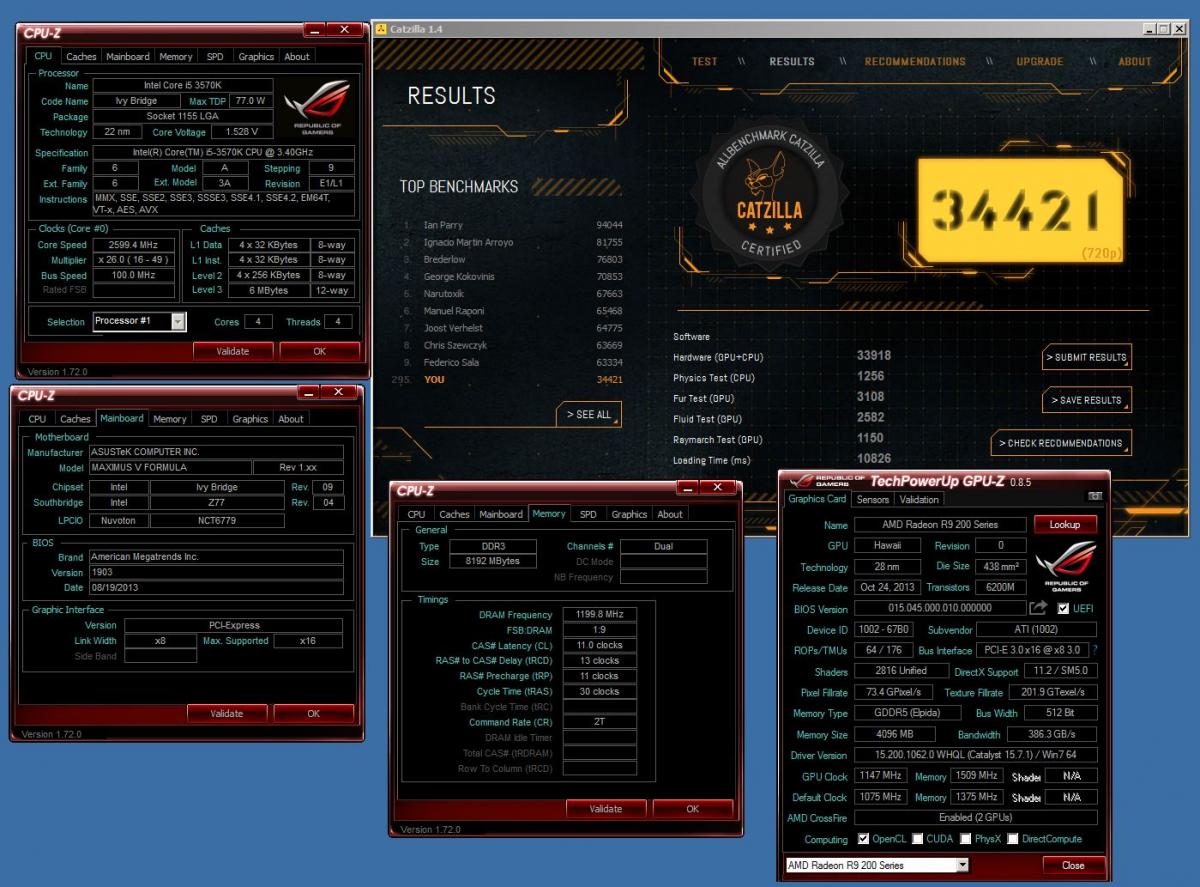
Task: Enable the PhysX computing checkbox
Action: [x=966, y=839]
